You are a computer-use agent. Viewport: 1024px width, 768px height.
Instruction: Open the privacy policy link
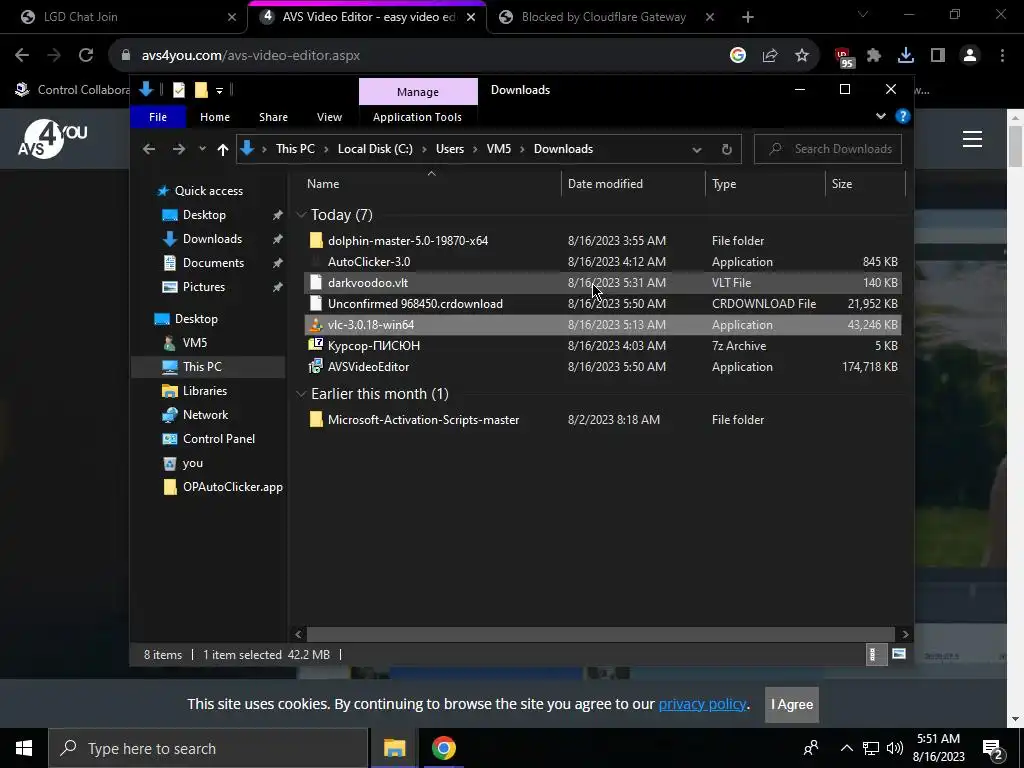point(702,704)
